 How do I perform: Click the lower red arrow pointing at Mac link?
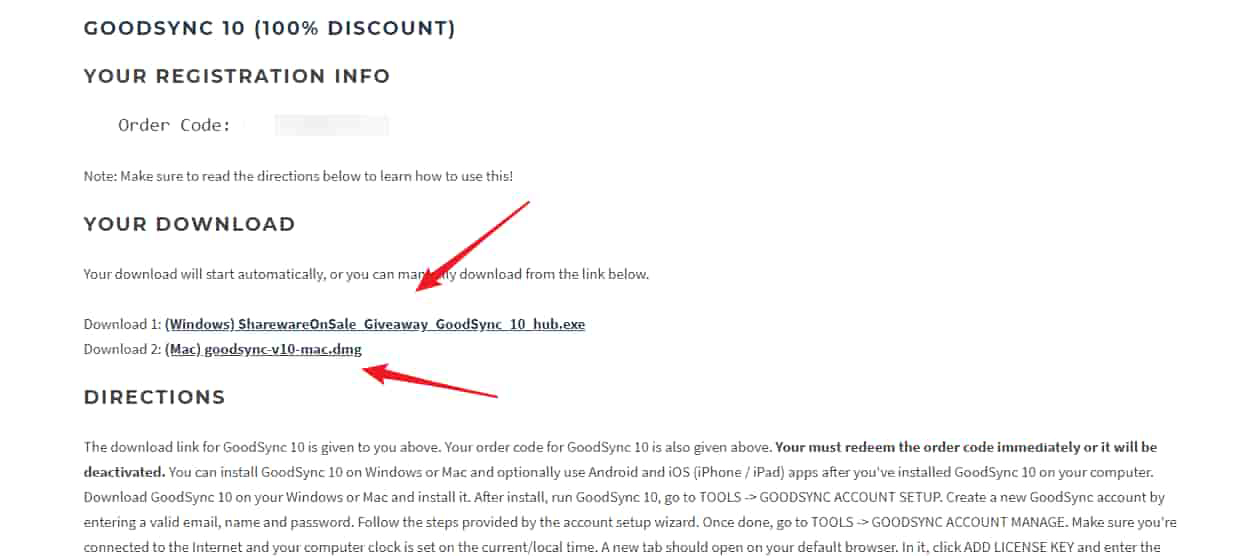click(430, 381)
